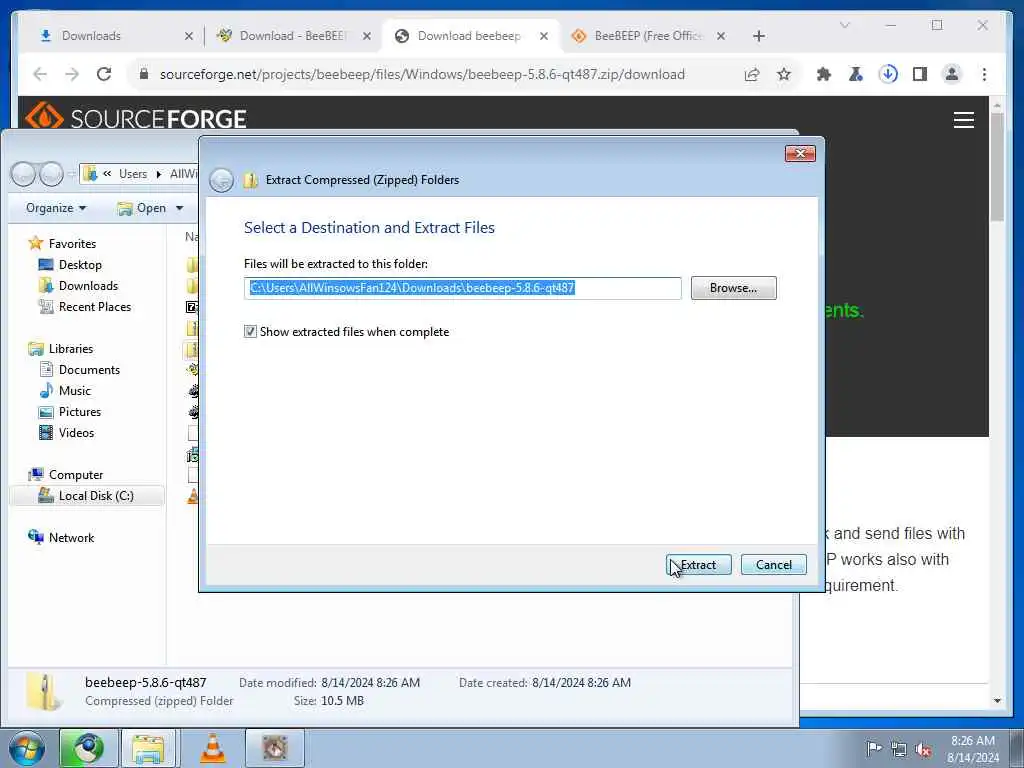Open the SourceForge hamburger menu
The width and height of the screenshot is (1024, 768).
tap(963, 120)
